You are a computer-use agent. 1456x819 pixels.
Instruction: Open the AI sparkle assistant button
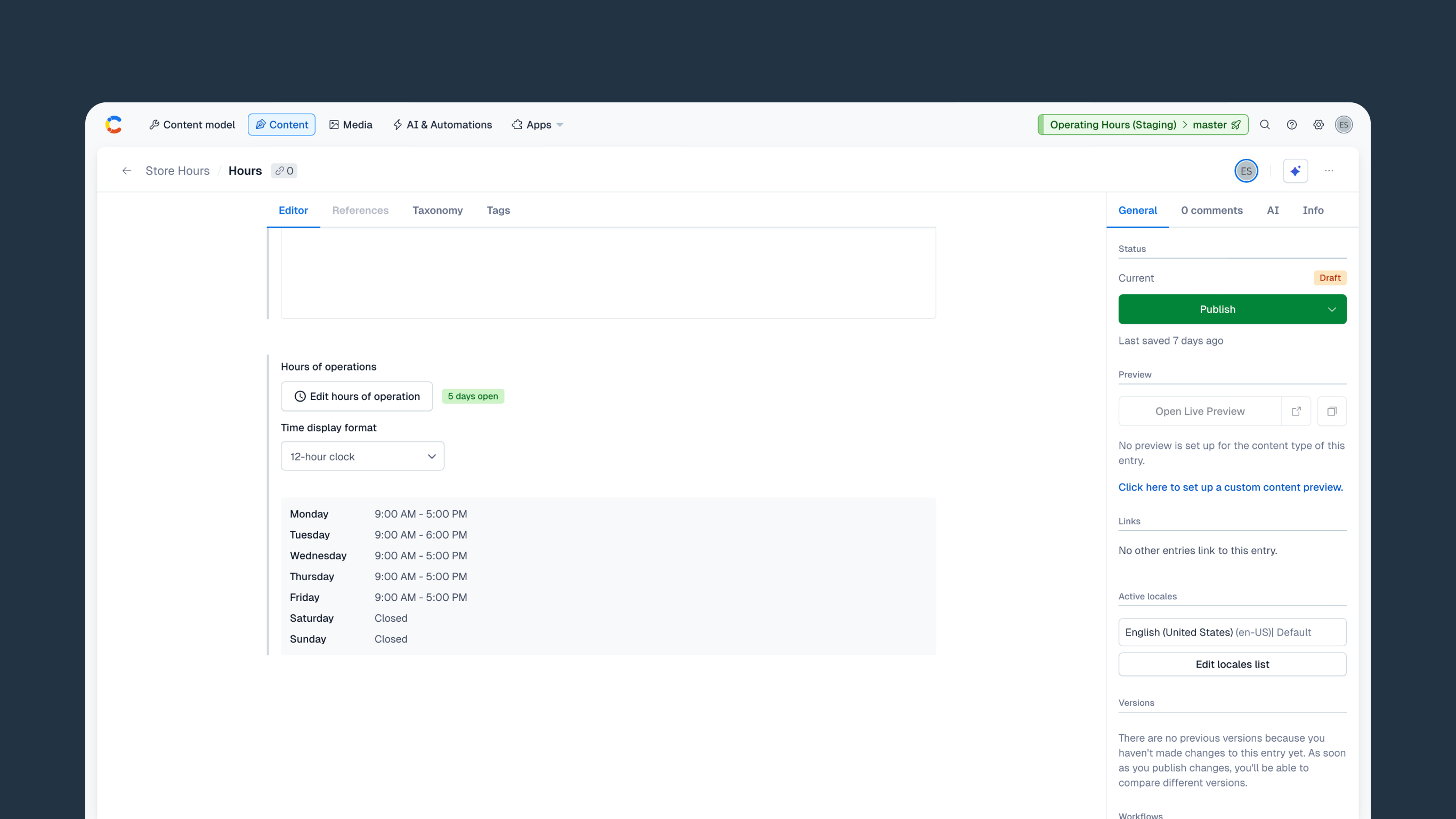[x=1295, y=171]
